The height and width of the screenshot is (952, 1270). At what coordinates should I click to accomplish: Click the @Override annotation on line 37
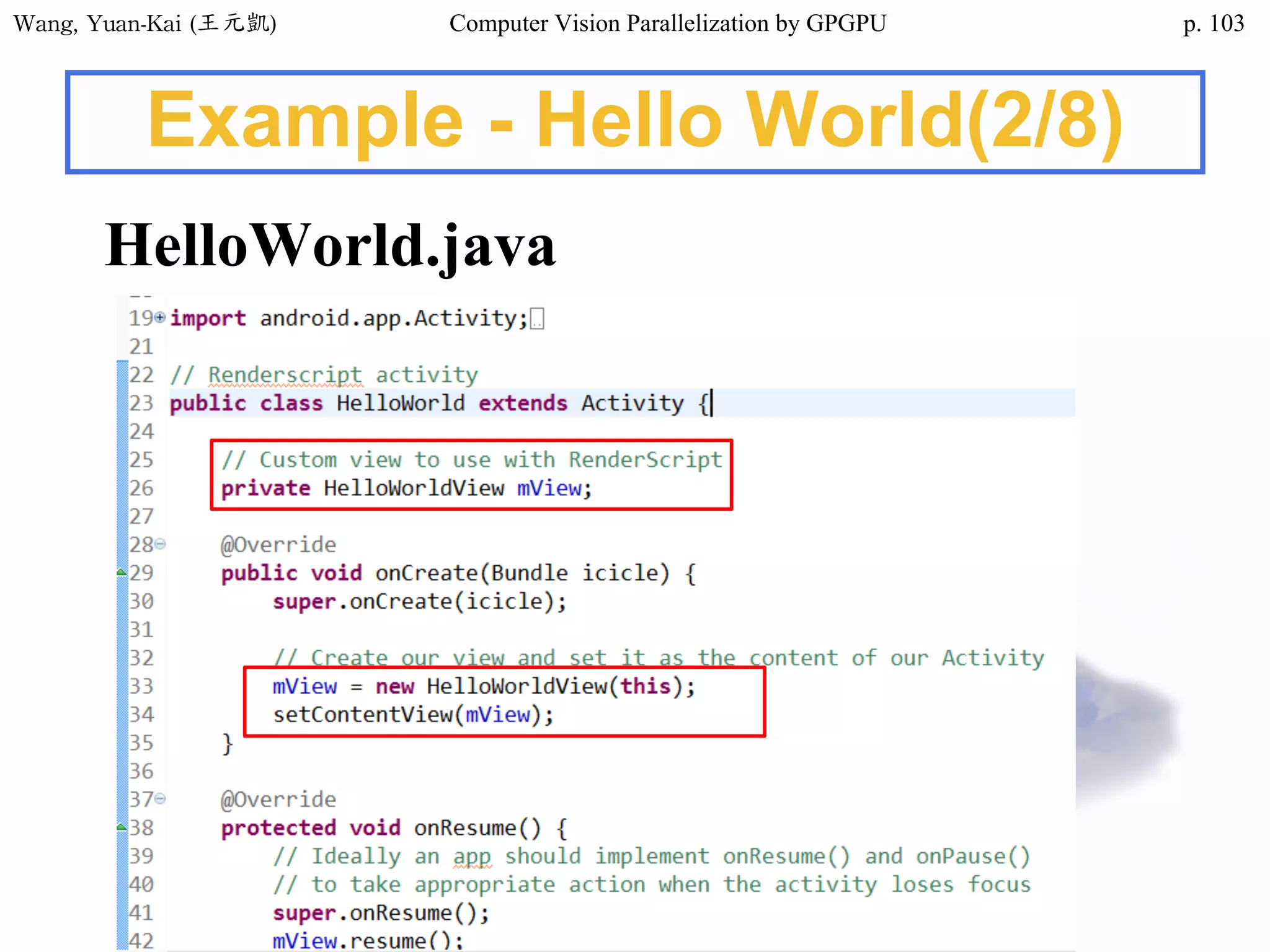(x=278, y=800)
